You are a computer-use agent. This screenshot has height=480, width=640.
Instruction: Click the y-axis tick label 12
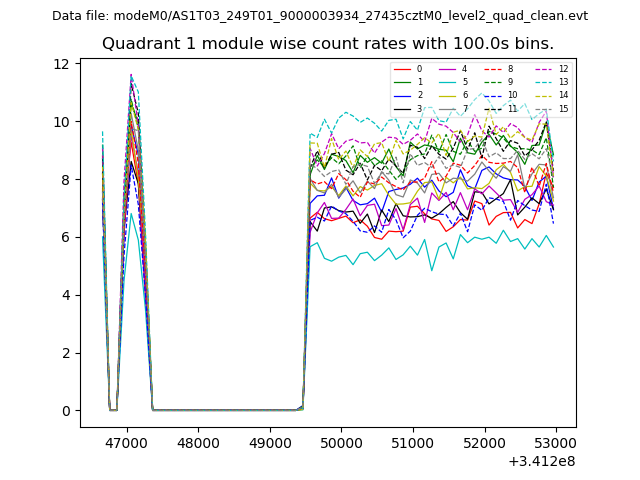(61, 64)
